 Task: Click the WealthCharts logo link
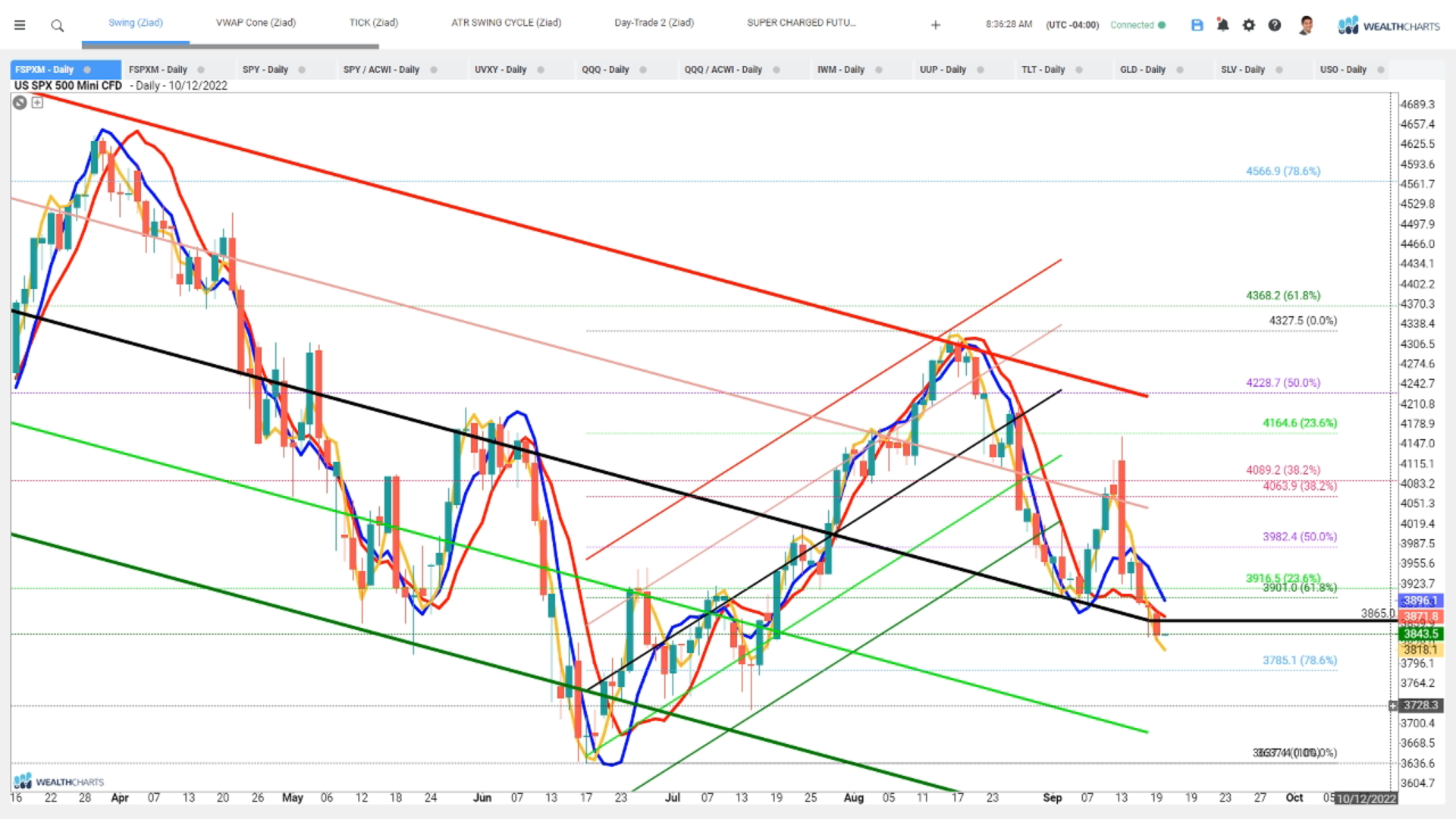tap(1389, 26)
